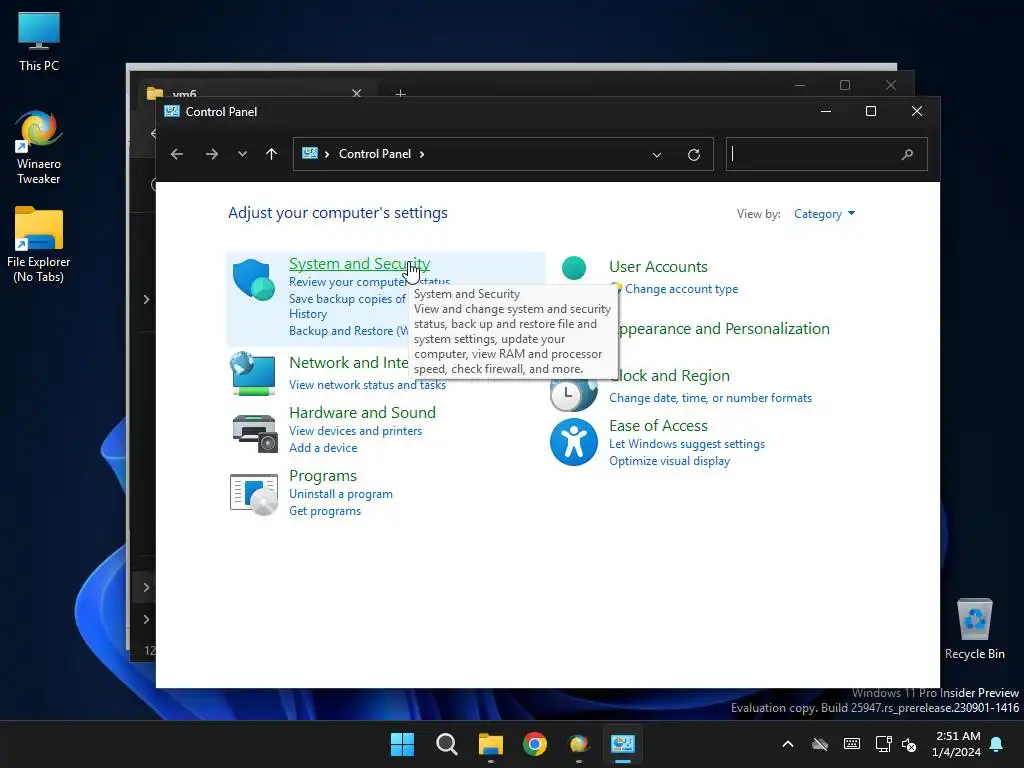Click the System and Security shield icon

coord(253,280)
